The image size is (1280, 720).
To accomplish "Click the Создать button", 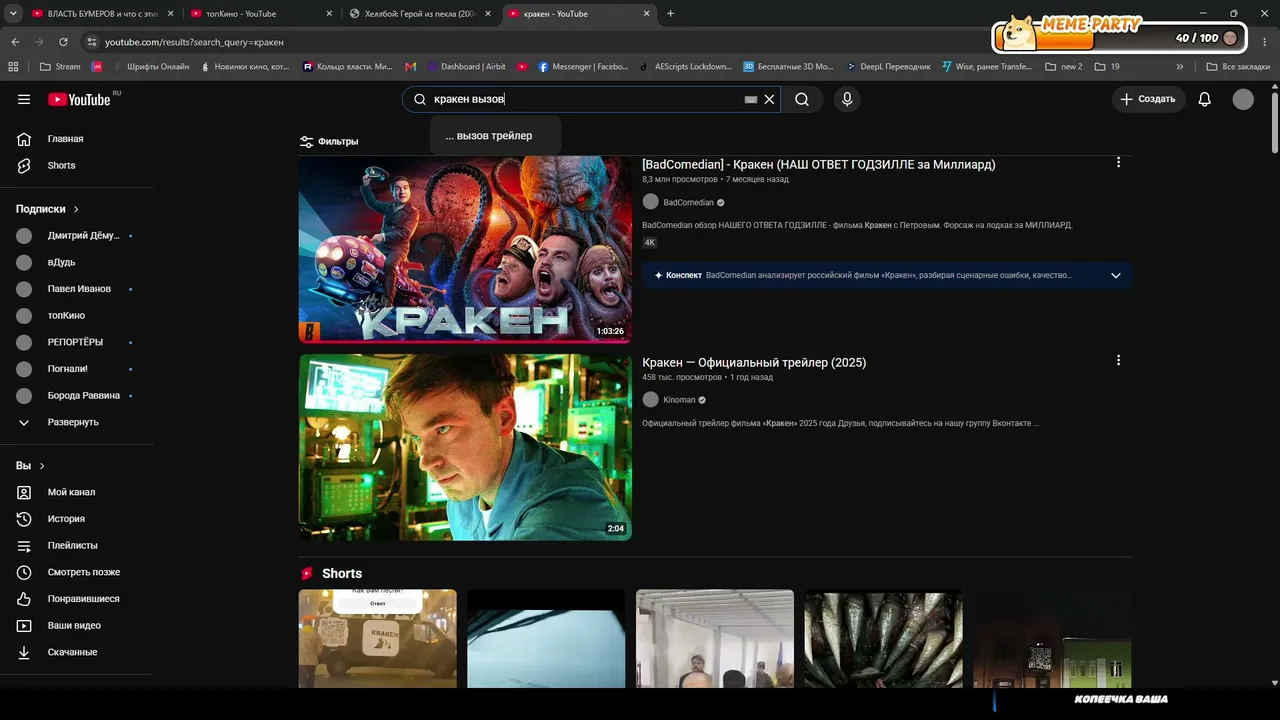I will (1148, 99).
